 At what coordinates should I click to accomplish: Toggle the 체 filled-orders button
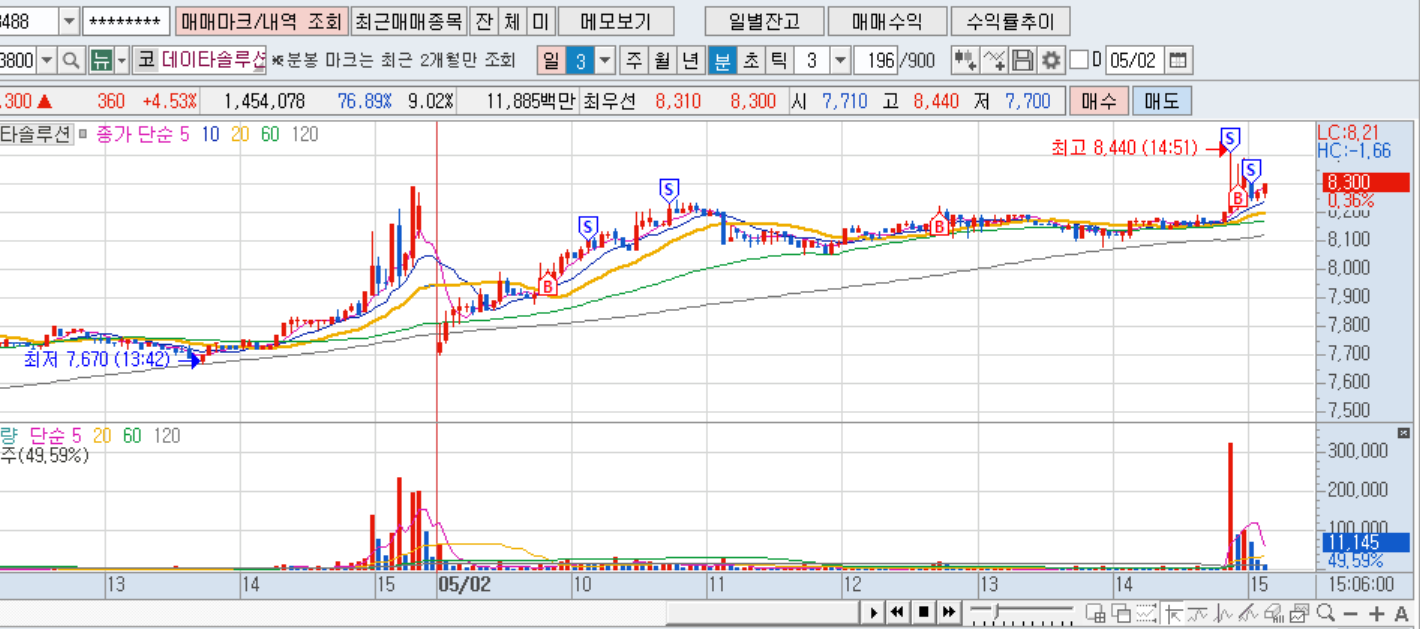tap(512, 20)
